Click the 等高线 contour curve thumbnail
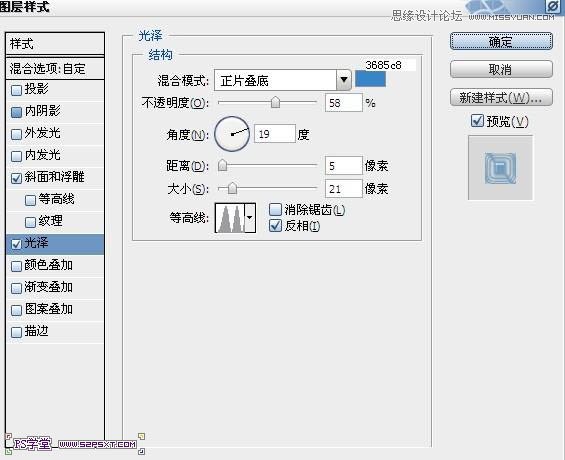The image size is (565, 460). click(x=230, y=218)
